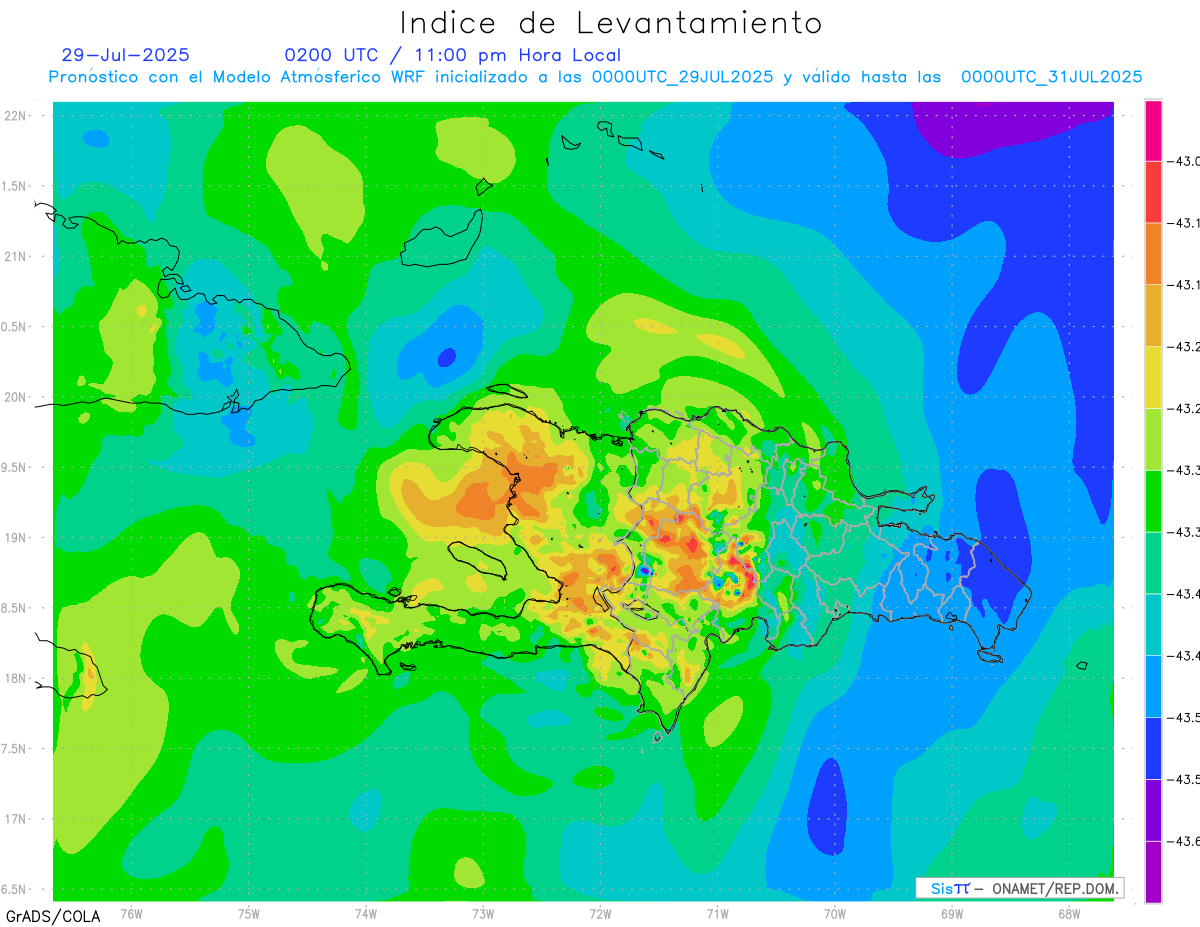
Task: Click the '73W' longitude label
Action: (483, 913)
